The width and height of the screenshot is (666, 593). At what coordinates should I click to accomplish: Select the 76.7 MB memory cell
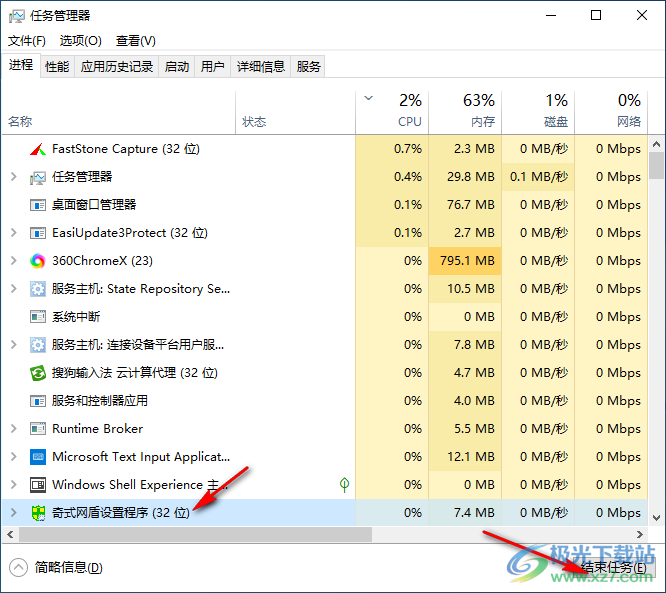click(x=465, y=205)
